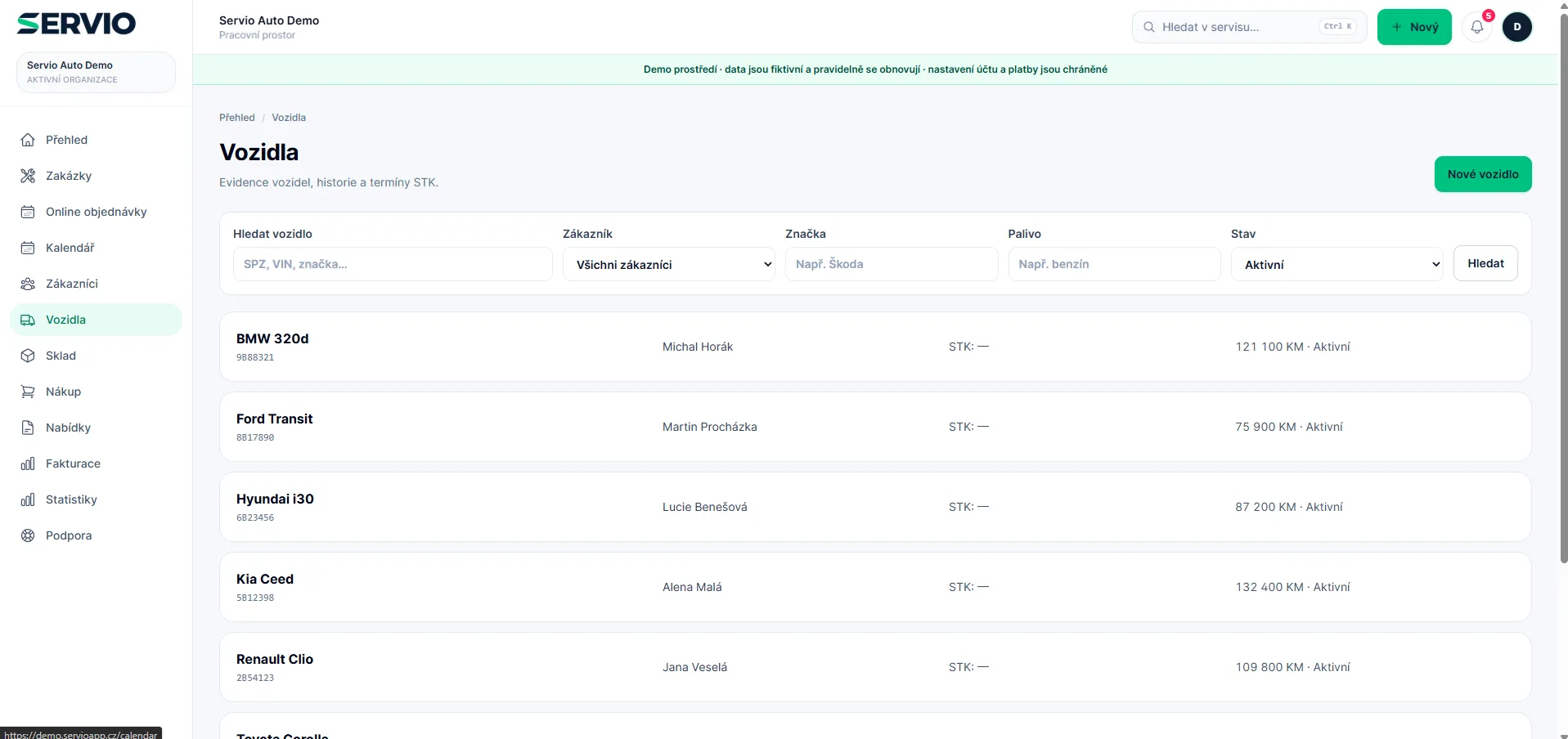Open Přehled via its home icon

point(28,140)
